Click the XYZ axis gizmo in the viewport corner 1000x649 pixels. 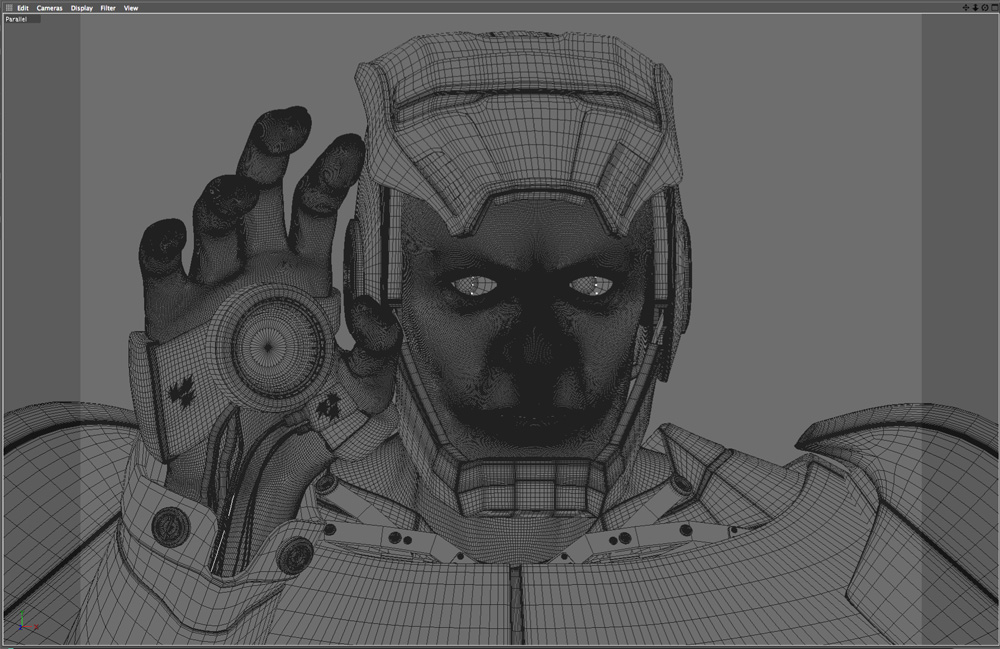tap(26, 622)
